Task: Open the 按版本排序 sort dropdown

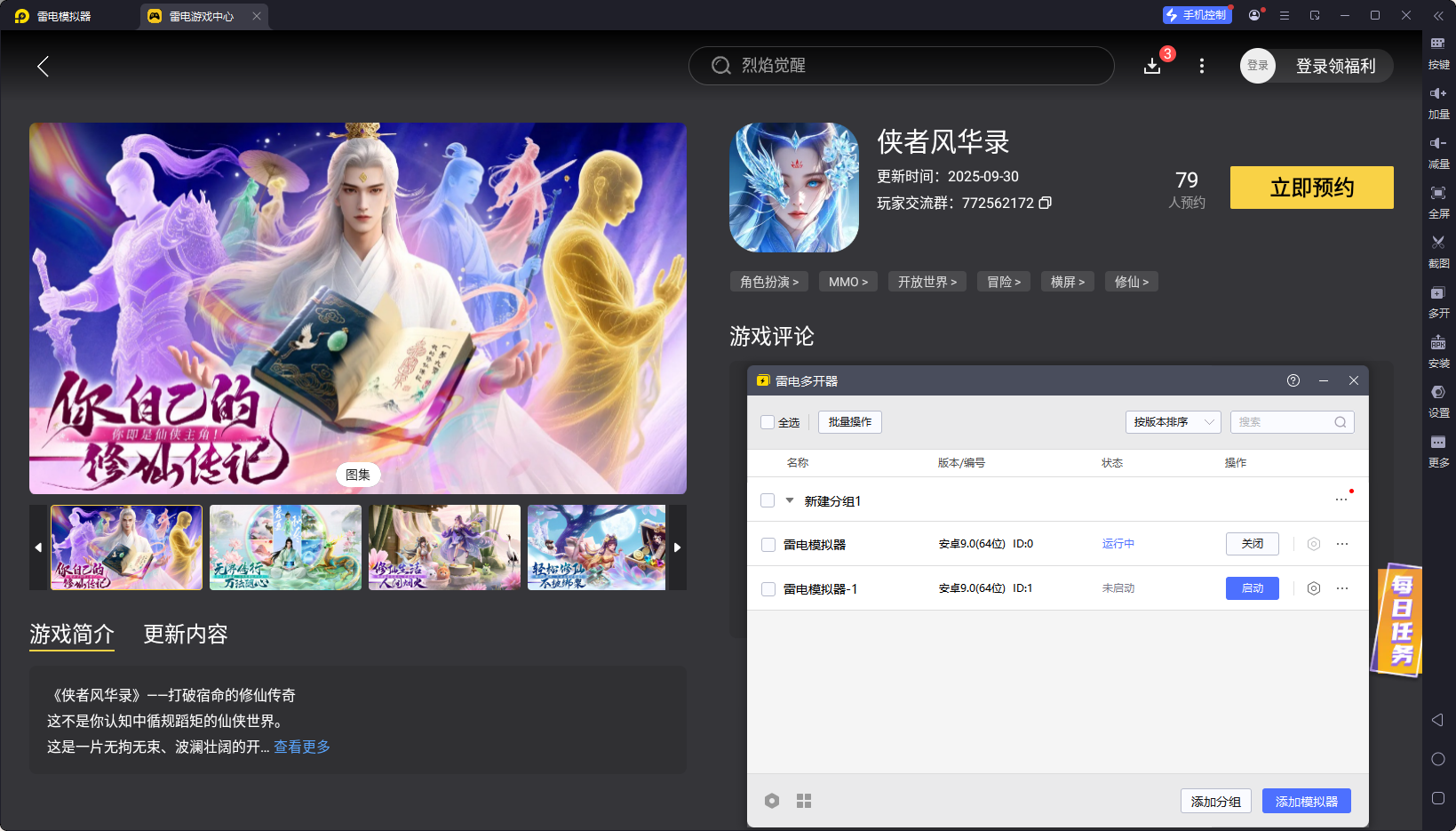Action: click(1173, 422)
